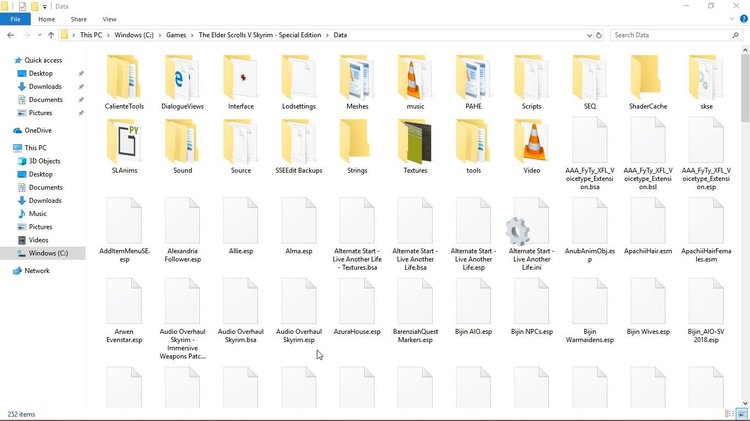
Task: Select Alternate Start - Live Another Life.ini file
Action: click(x=531, y=234)
